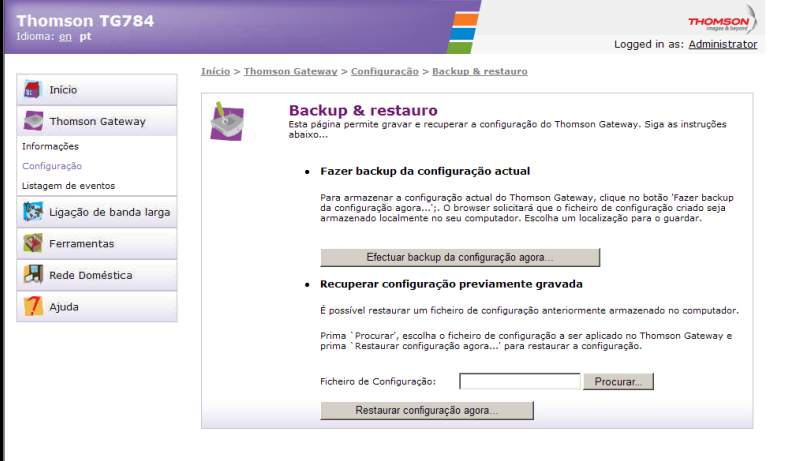Click the Ferramentas toolbox icon
The width and height of the screenshot is (793, 461).
33,243
